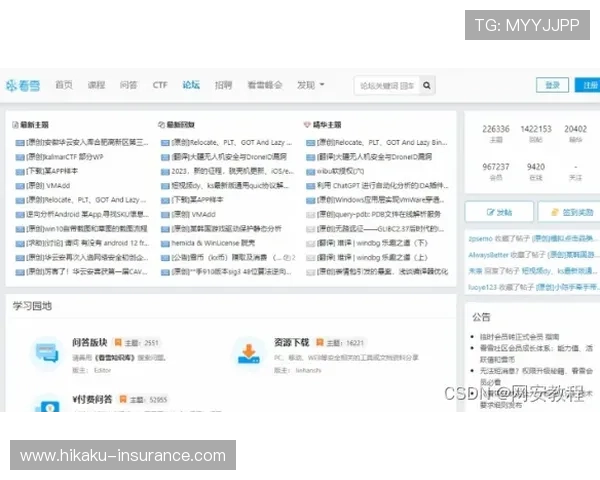Click grey envelope icon beside windbg 乐趣之道（上）

310,258
